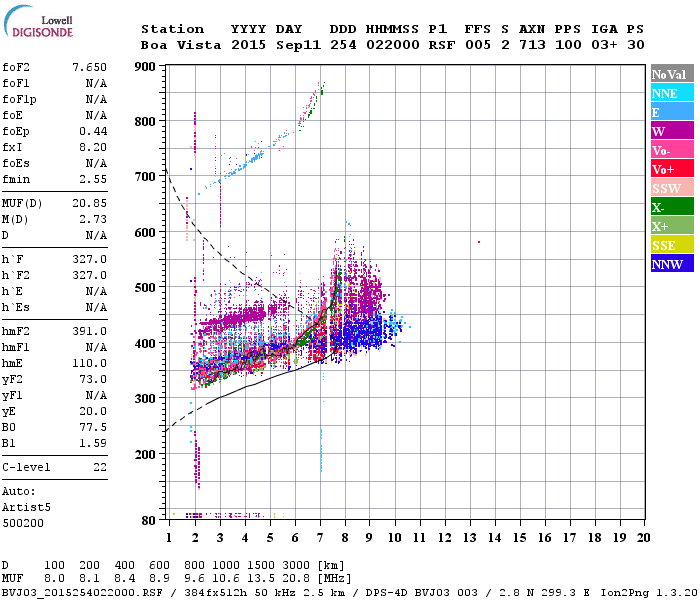This screenshot has height=600, width=700.
Task: Click the 80 km y-axis label
Action: pos(149,521)
